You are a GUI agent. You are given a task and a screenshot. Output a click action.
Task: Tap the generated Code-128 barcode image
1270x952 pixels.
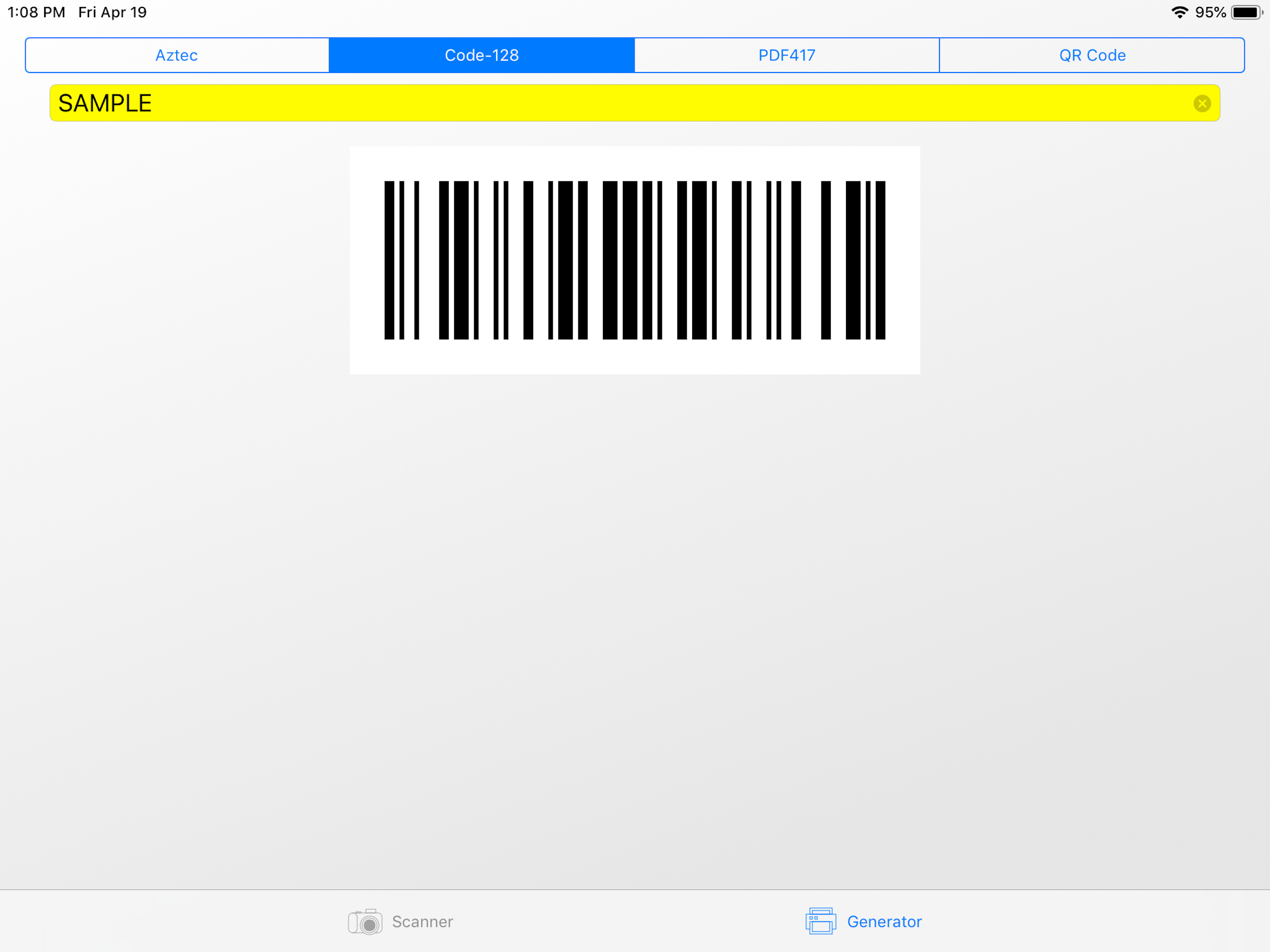tap(635, 260)
